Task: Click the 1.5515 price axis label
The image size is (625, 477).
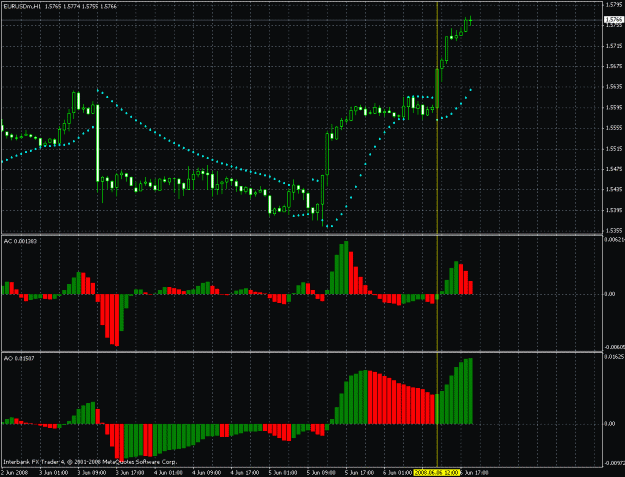Action: point(614,149)
